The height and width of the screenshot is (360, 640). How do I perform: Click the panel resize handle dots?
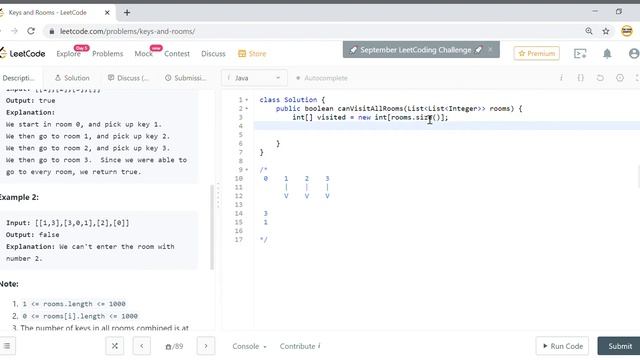coord(218,195)
